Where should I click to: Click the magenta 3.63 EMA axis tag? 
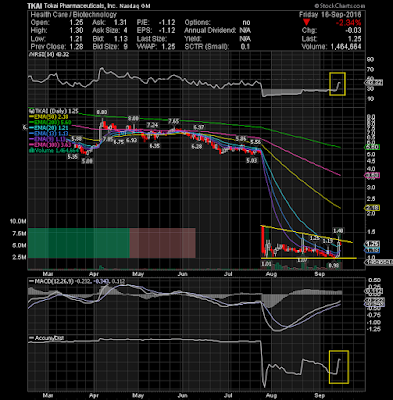coord(373,175)
